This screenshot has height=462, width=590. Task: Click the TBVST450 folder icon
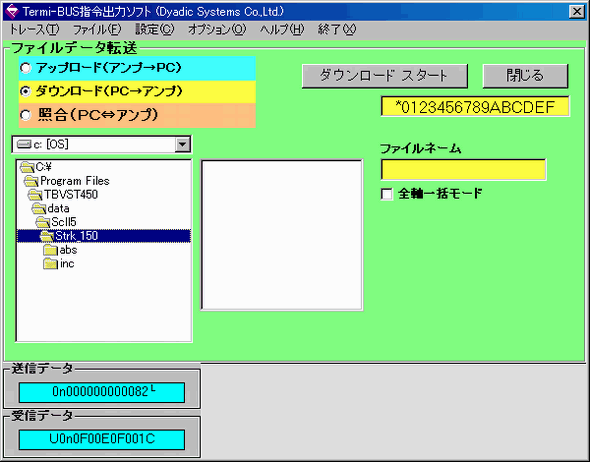coord(35,195)
